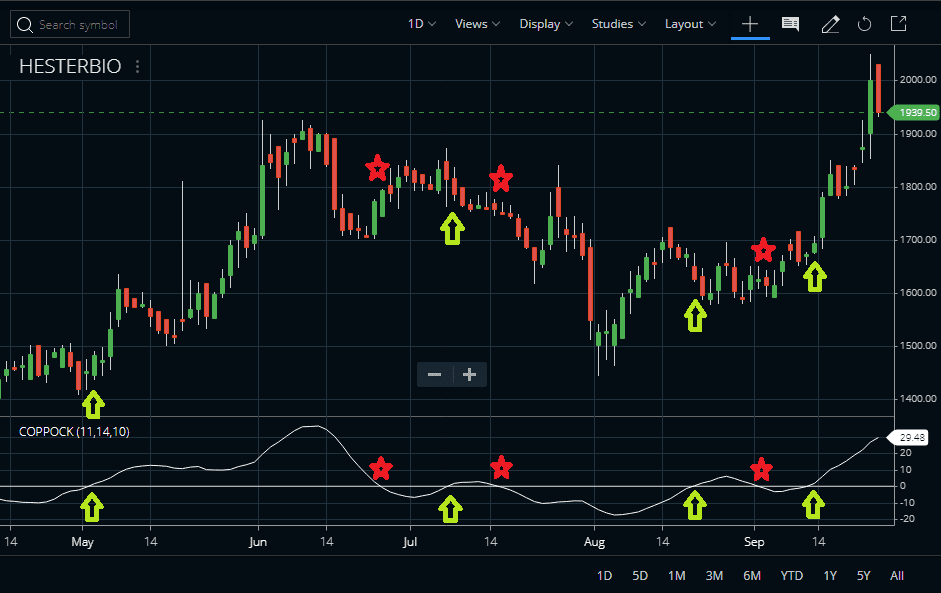Zoom out with the minus button

pos(434,375)
